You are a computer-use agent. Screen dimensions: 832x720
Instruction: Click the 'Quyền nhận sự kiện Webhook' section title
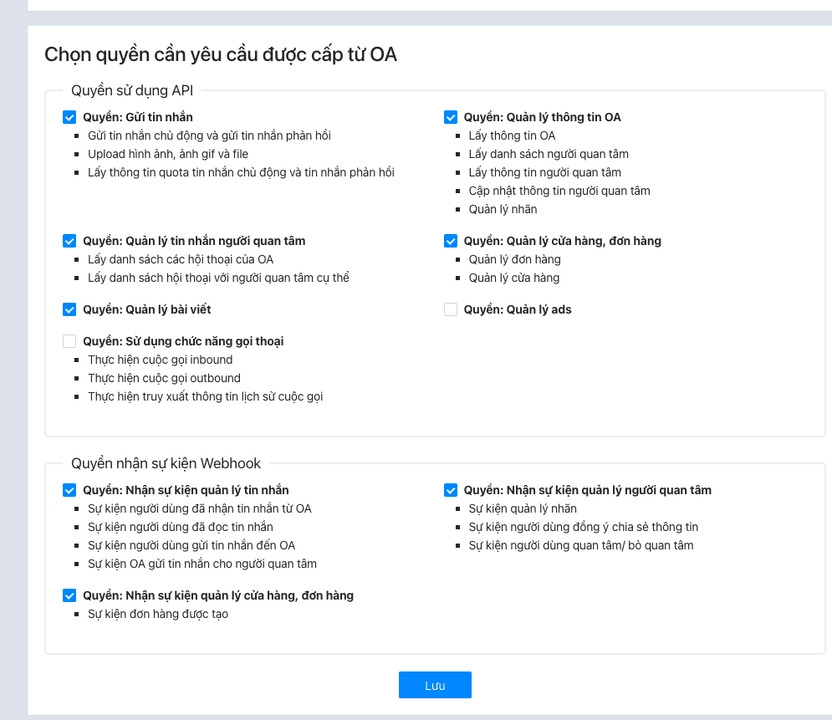165,463
